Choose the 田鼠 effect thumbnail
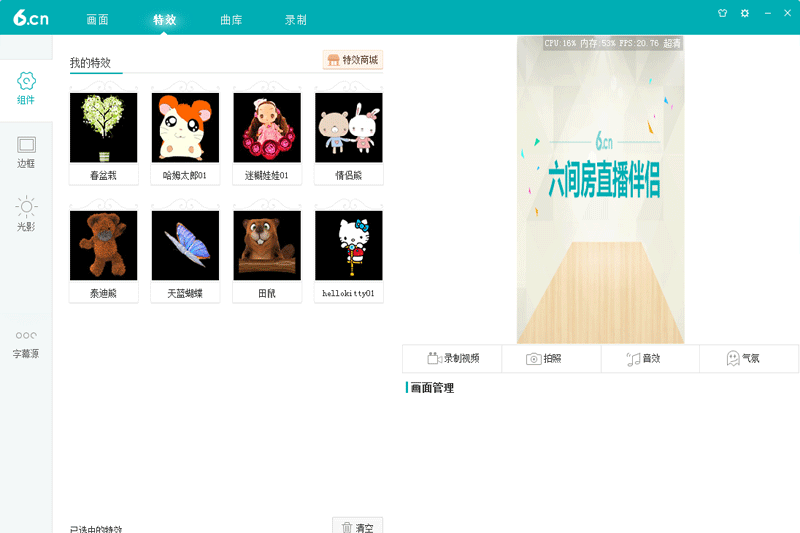Screen dimensions: 800x533 click(267, 245)
